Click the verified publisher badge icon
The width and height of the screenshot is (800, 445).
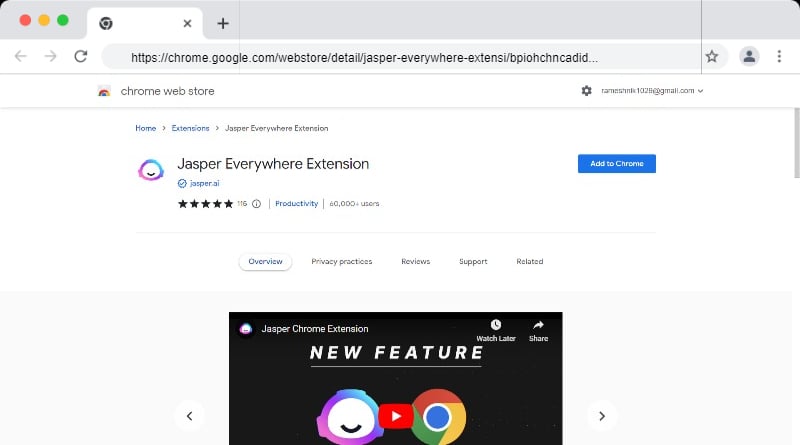tap(182, 183)
